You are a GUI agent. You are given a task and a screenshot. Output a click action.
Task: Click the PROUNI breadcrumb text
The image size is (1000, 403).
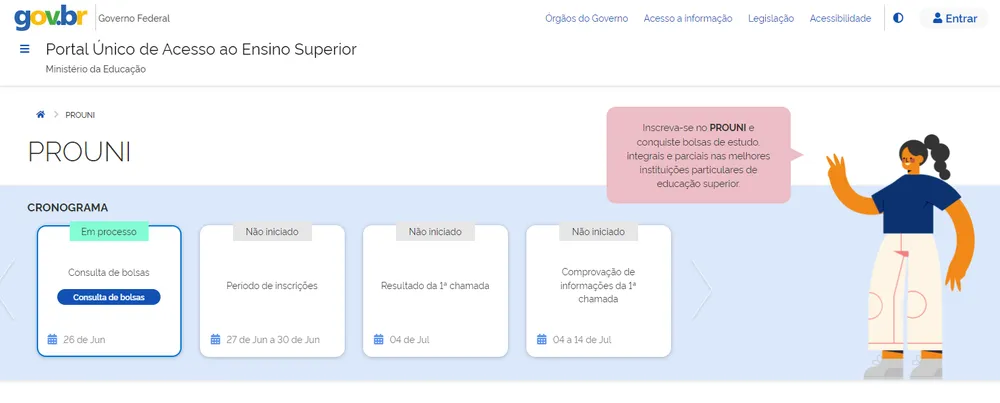coord(80,115)
